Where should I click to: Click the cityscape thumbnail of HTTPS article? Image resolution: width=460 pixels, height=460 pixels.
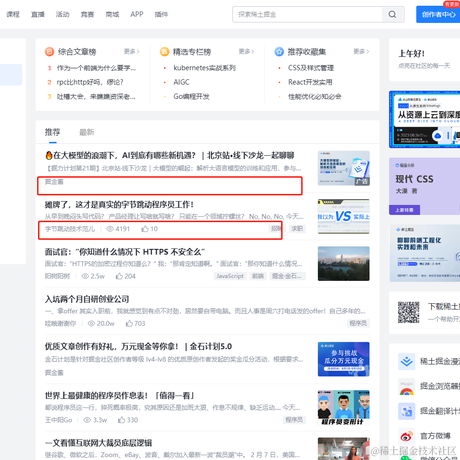[344, 264]
